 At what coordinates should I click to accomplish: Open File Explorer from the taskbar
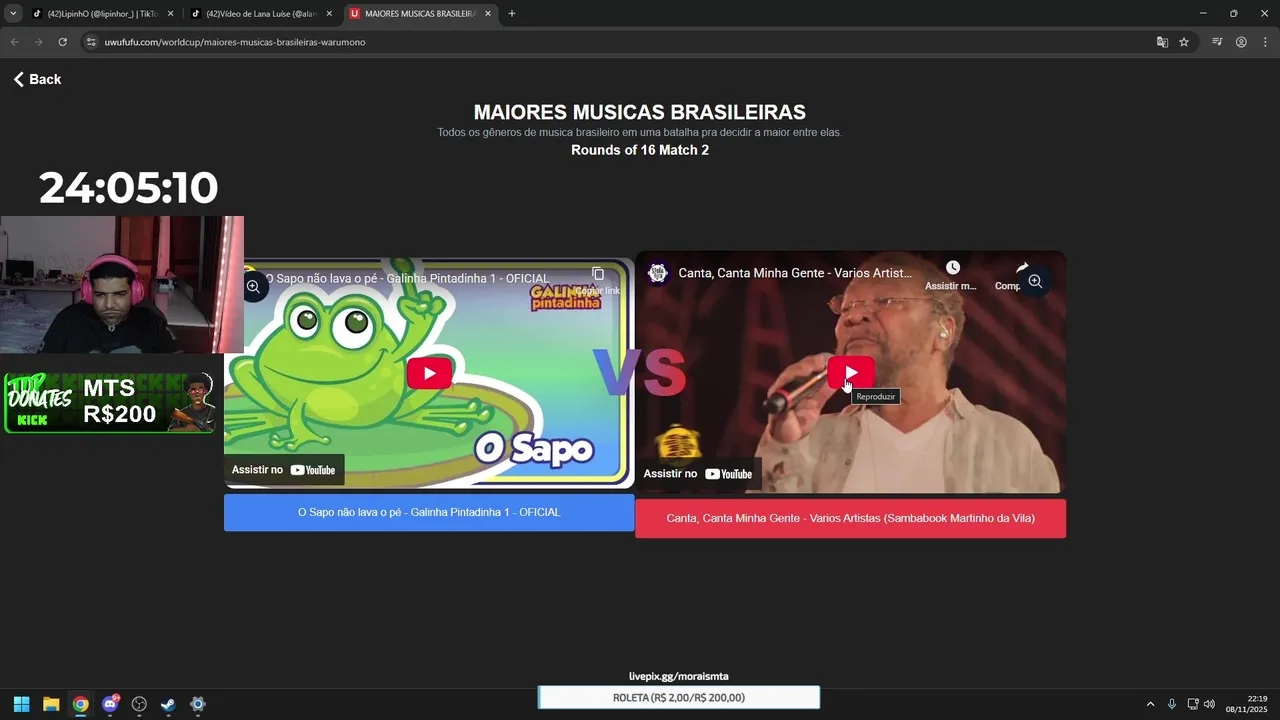(x=51, y=704)
